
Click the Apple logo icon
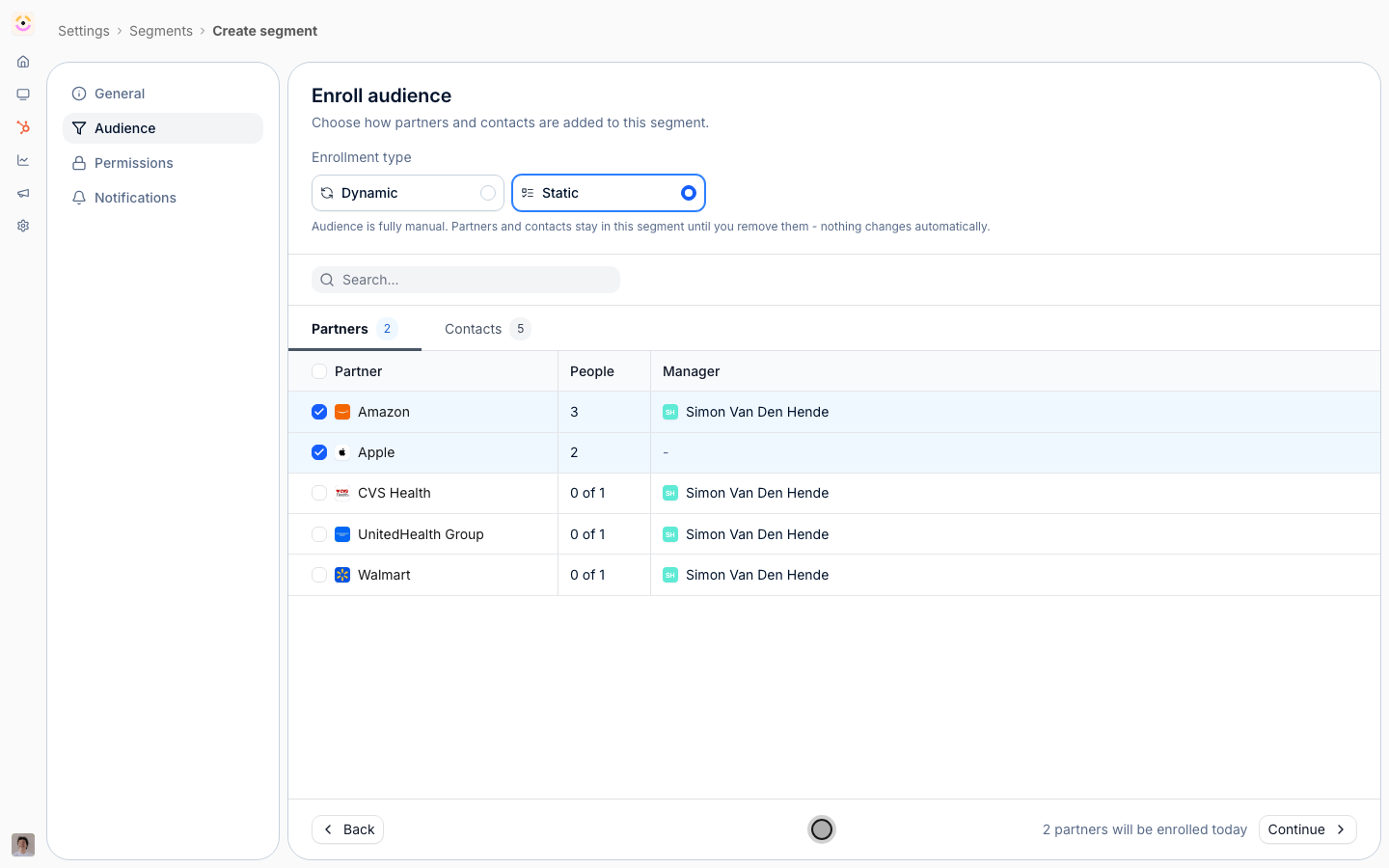pos(342,452)
